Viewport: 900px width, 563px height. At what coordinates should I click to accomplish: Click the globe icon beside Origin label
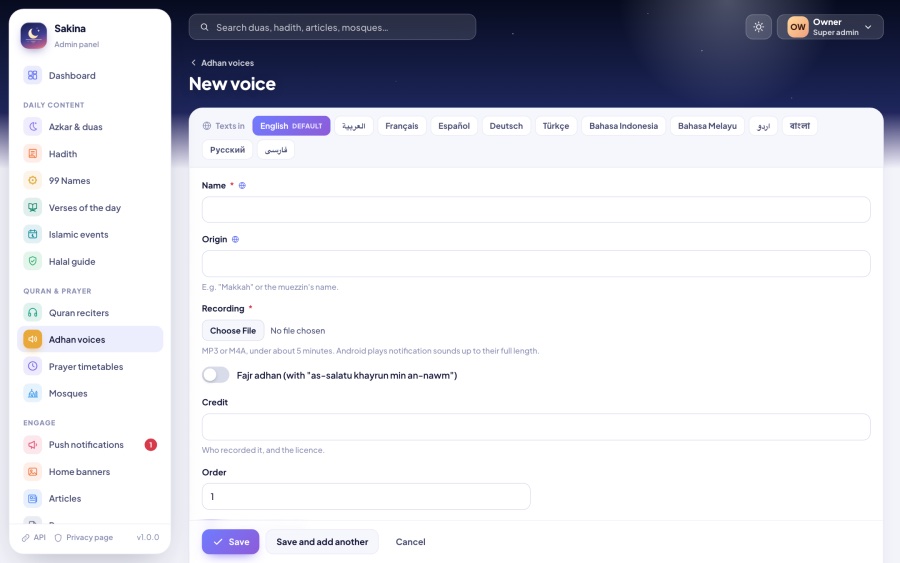point(235,239)
